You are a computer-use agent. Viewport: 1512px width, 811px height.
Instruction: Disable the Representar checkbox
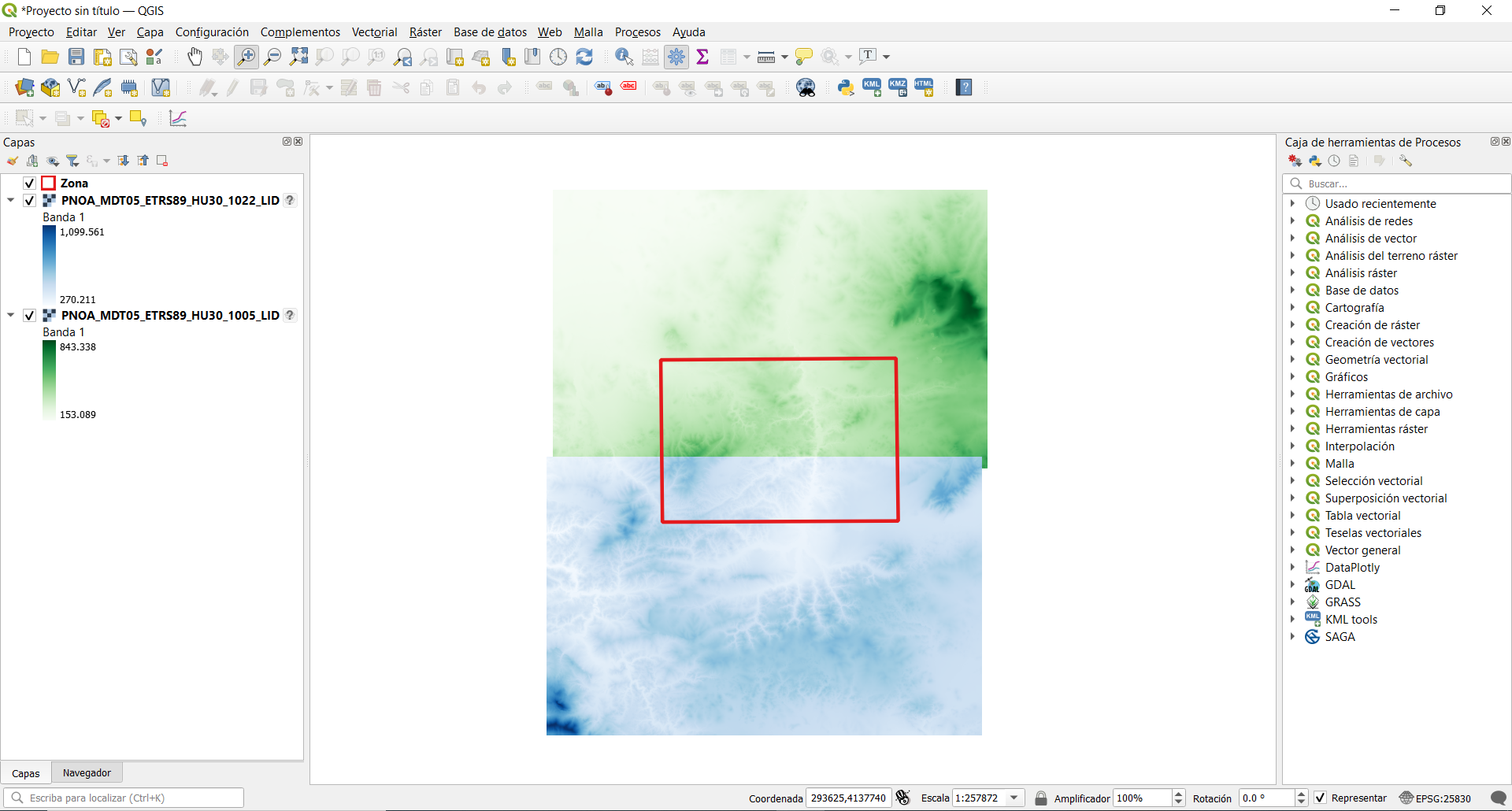[1321, 798]
